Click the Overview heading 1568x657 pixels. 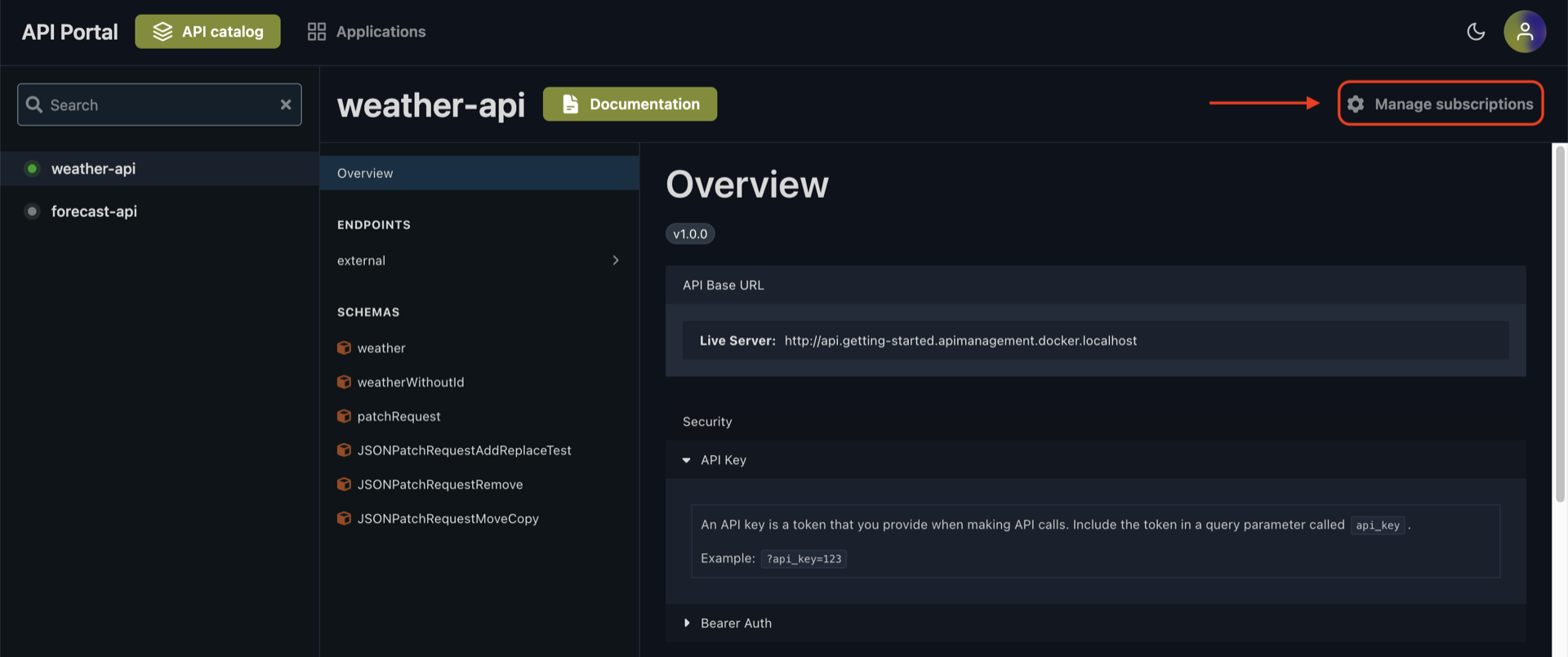click(x=747, y=184)
